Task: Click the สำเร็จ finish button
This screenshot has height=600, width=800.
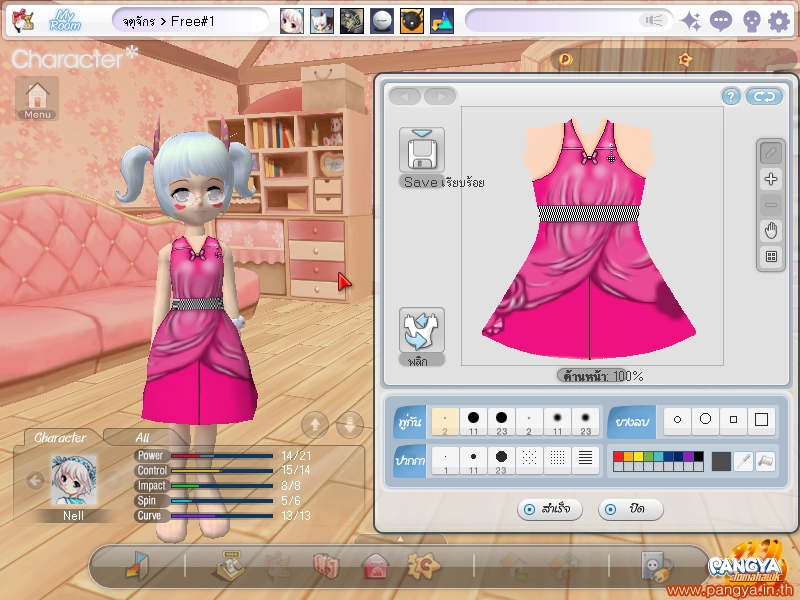Action: pos(549,509)
